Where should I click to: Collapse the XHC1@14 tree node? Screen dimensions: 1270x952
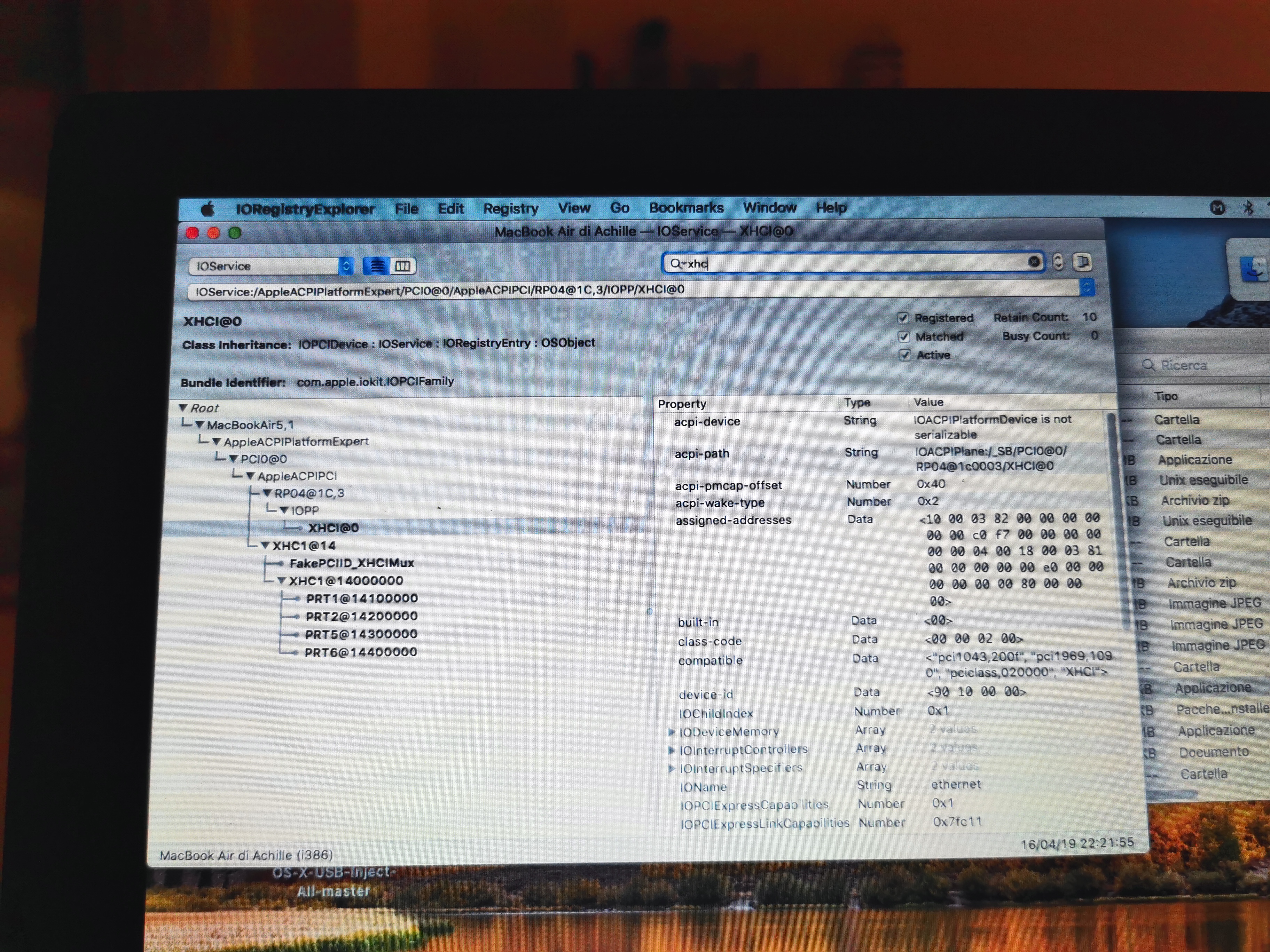pyautogui.click(x=265, y=546)
